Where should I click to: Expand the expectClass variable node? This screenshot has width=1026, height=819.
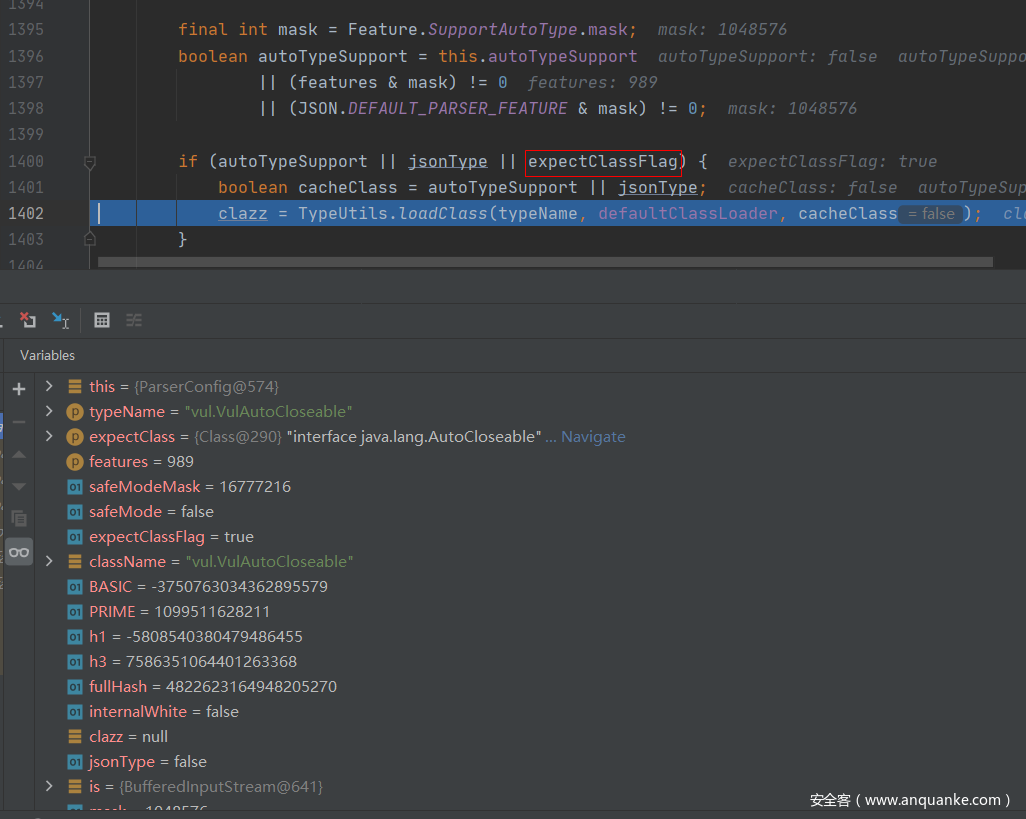49,436
